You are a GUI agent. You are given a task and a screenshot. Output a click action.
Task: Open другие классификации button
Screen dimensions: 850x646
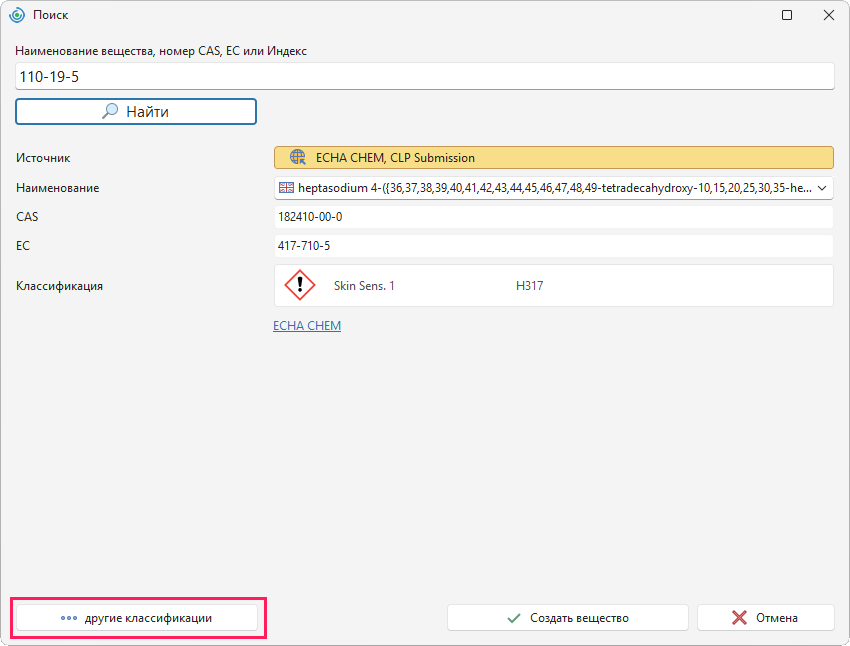point(137,618)
